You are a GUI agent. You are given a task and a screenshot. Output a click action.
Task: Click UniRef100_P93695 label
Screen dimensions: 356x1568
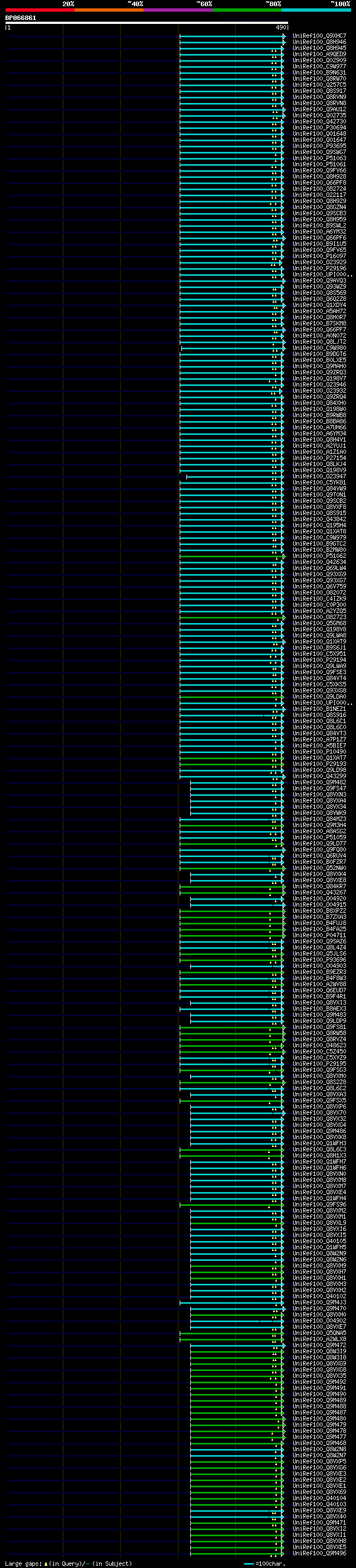point(319,146)
